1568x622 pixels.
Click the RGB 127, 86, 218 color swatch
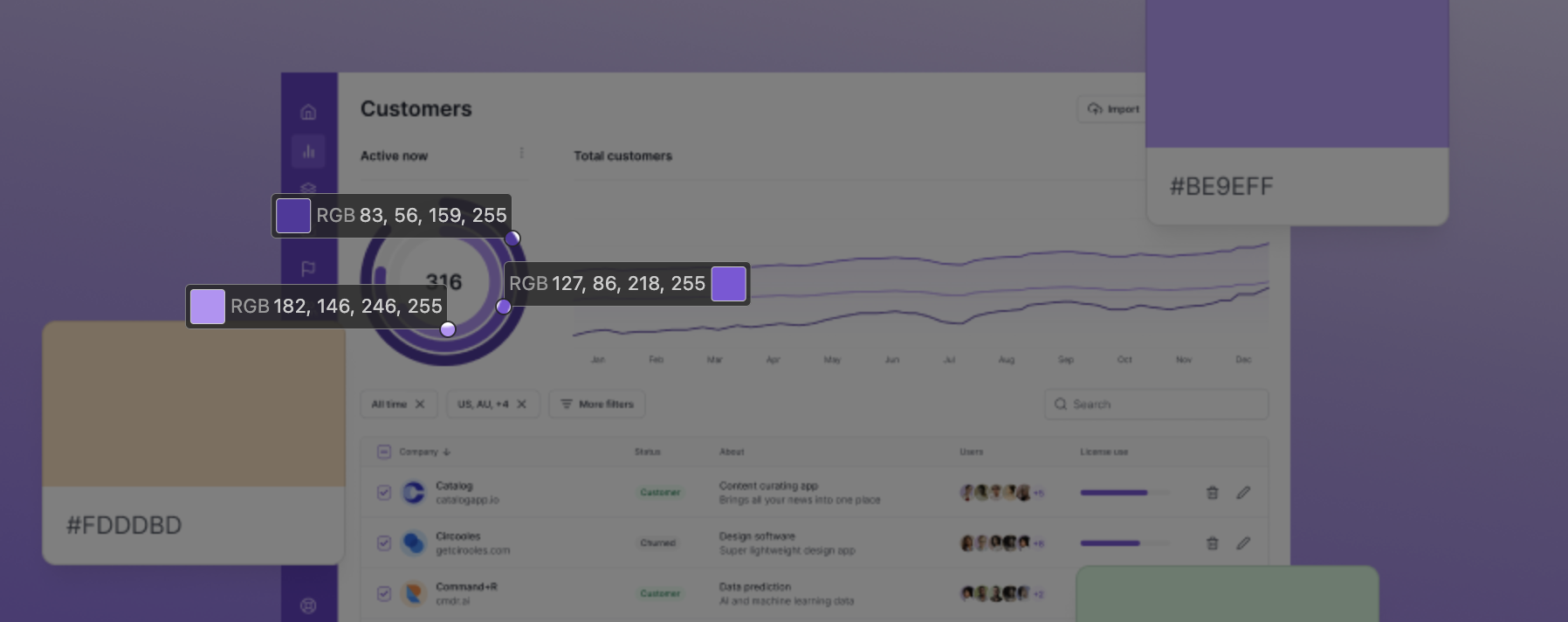pos(728,284)
